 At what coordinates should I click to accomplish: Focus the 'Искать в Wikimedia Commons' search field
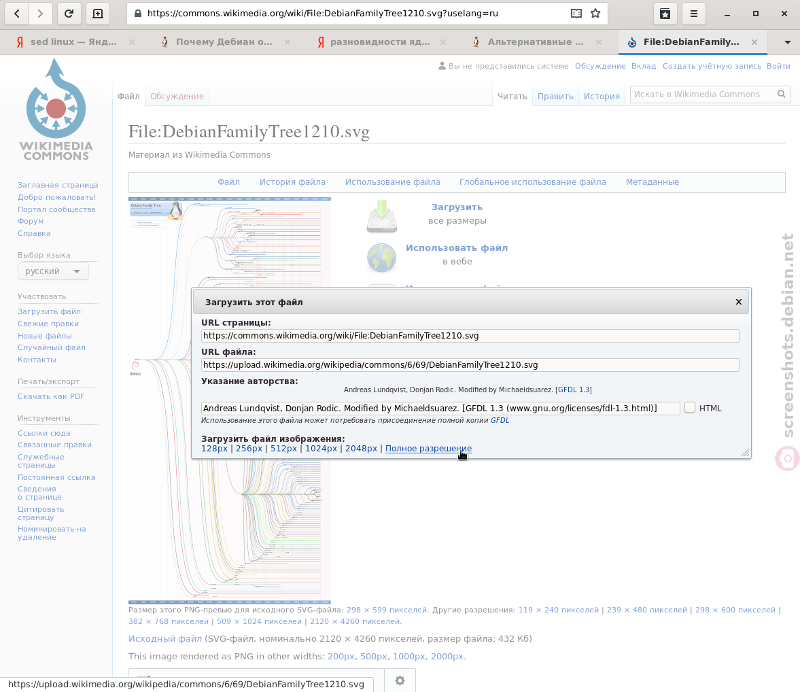click(703, 94)
